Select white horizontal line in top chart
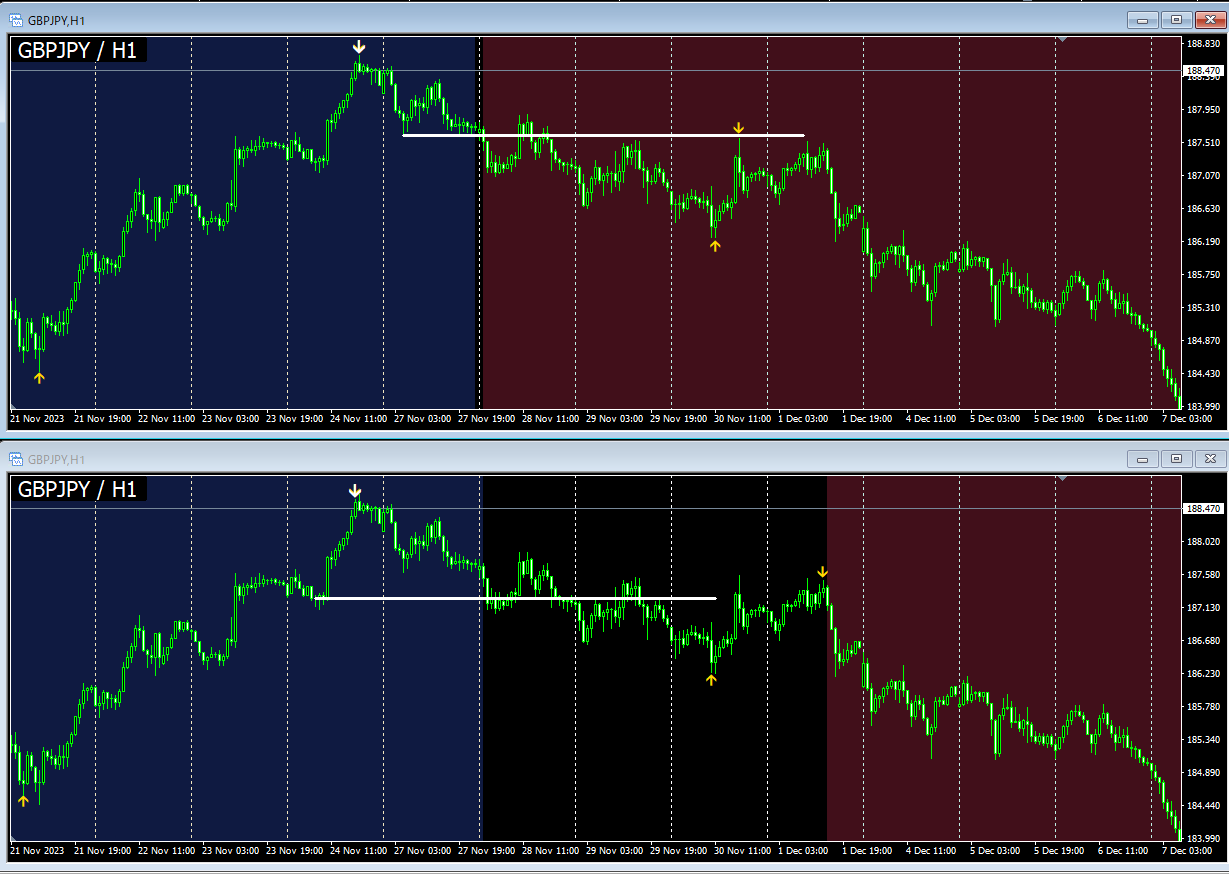The height and width of the screenshot is (874, 1229). (x=603, y=135)
